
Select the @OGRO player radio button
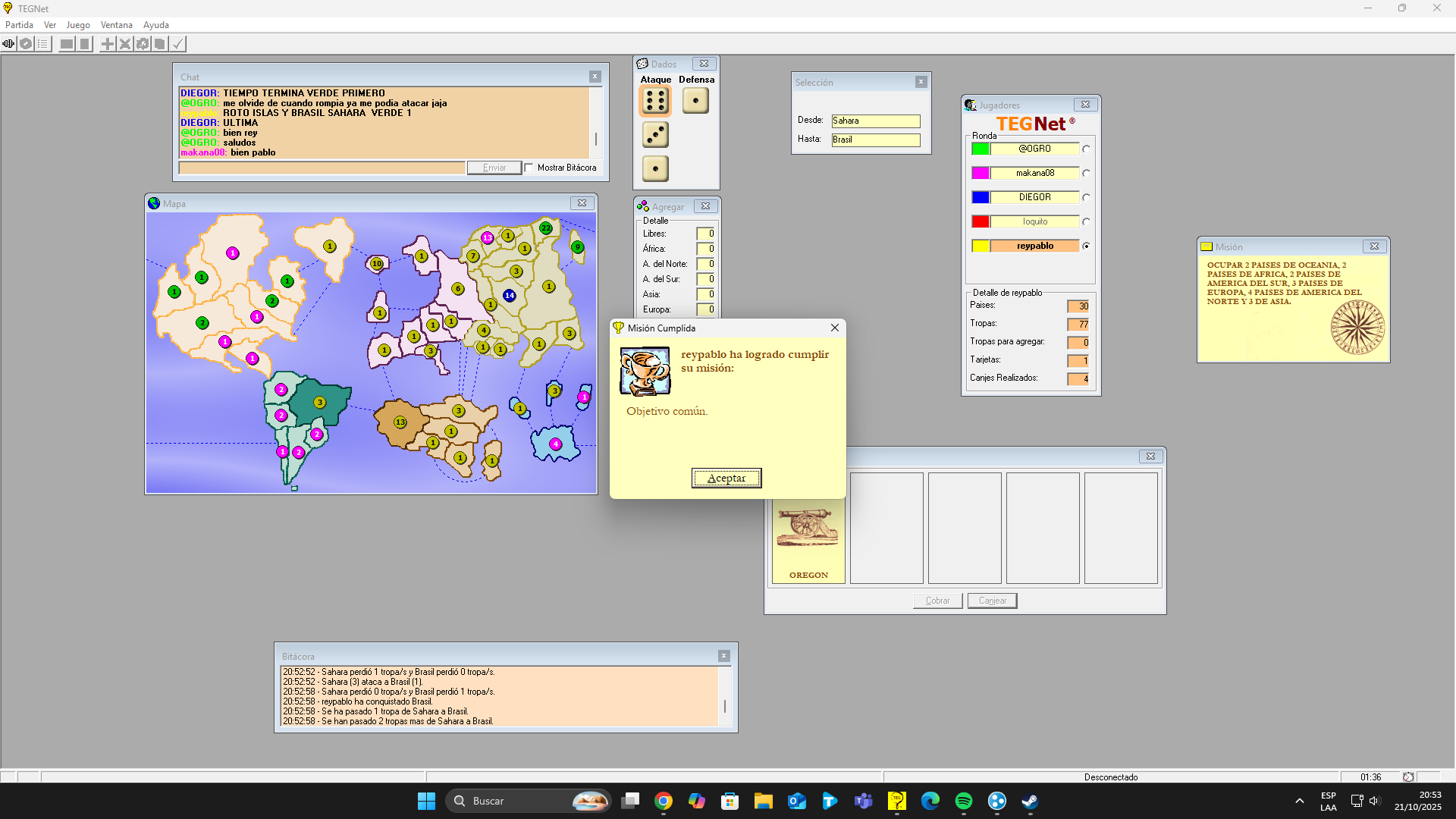tap(1086, 149)
